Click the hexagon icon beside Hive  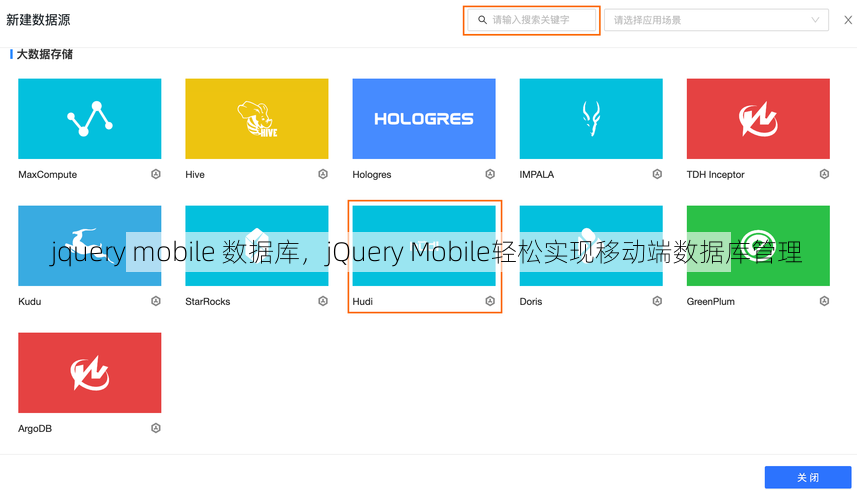click(323, 174)
